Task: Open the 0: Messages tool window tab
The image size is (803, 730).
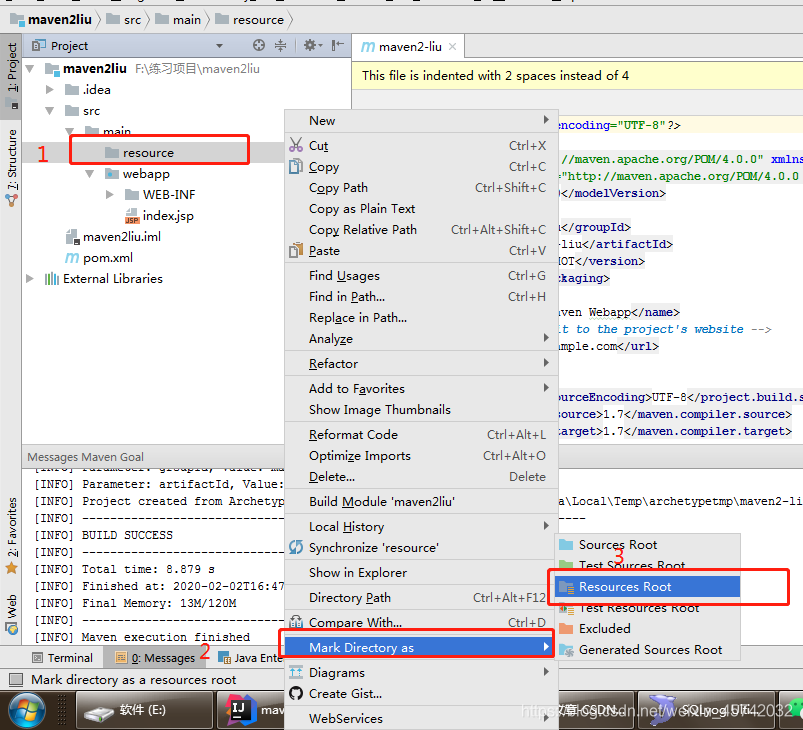Action: pos(155,657)
